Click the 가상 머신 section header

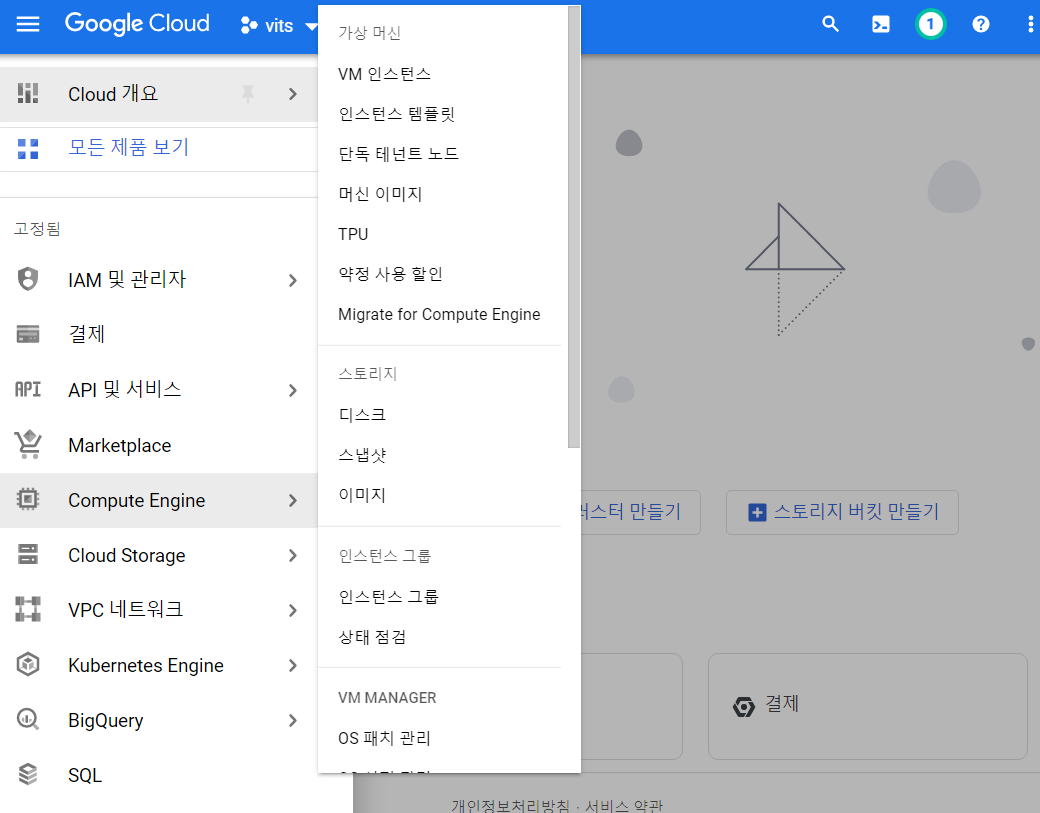(369, 33)
